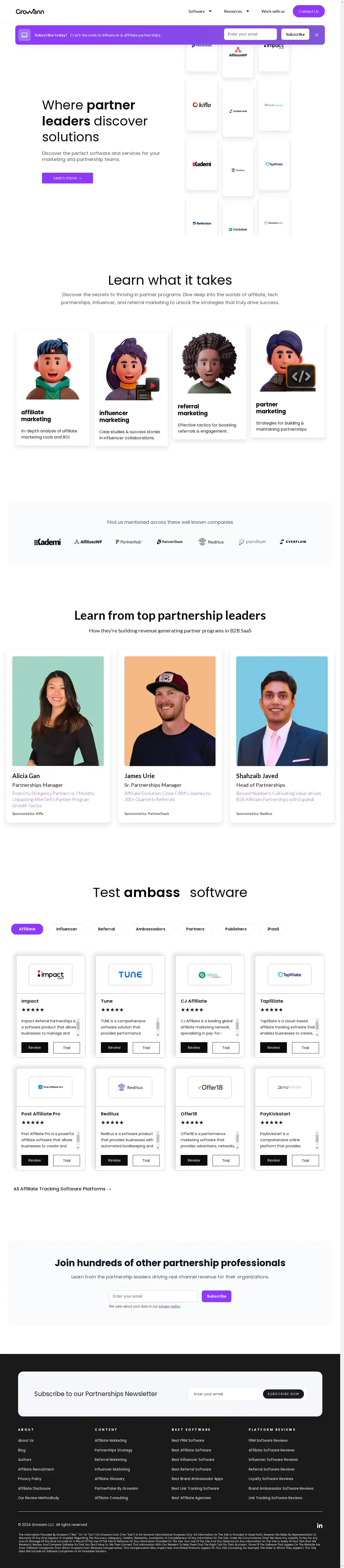344x1568 pixels.
Task: Click the Tune logo in software card
Action: coord(130,975)
